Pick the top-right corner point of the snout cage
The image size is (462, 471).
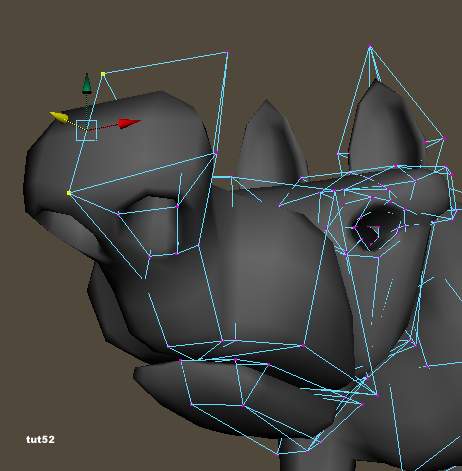(x=227, y=53)
